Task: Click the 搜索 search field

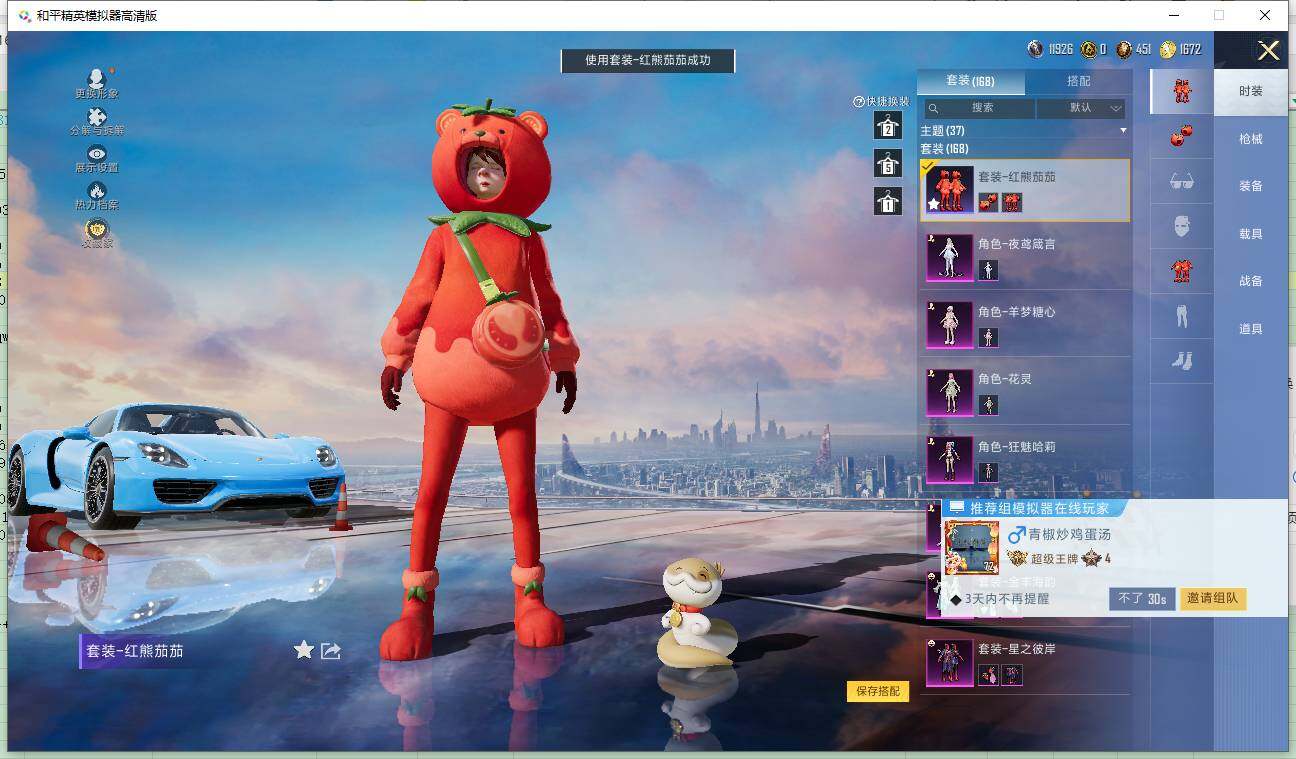Action: [979, 108]
